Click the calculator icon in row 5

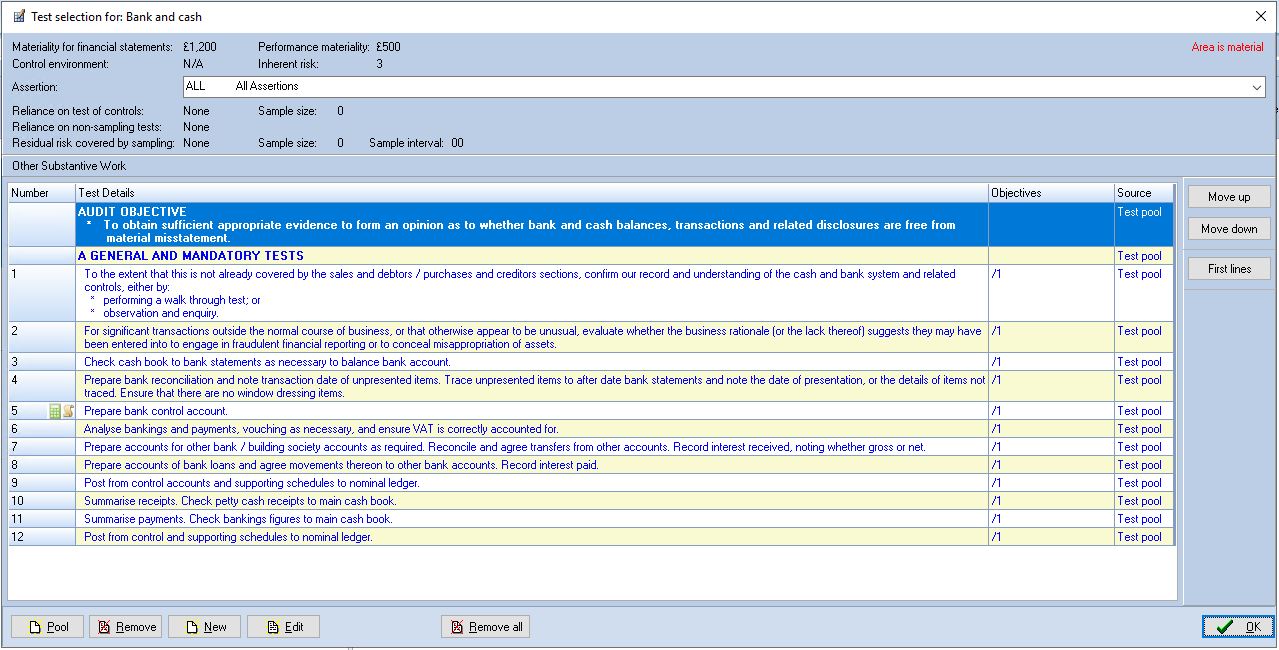click(x=55, y=411)
